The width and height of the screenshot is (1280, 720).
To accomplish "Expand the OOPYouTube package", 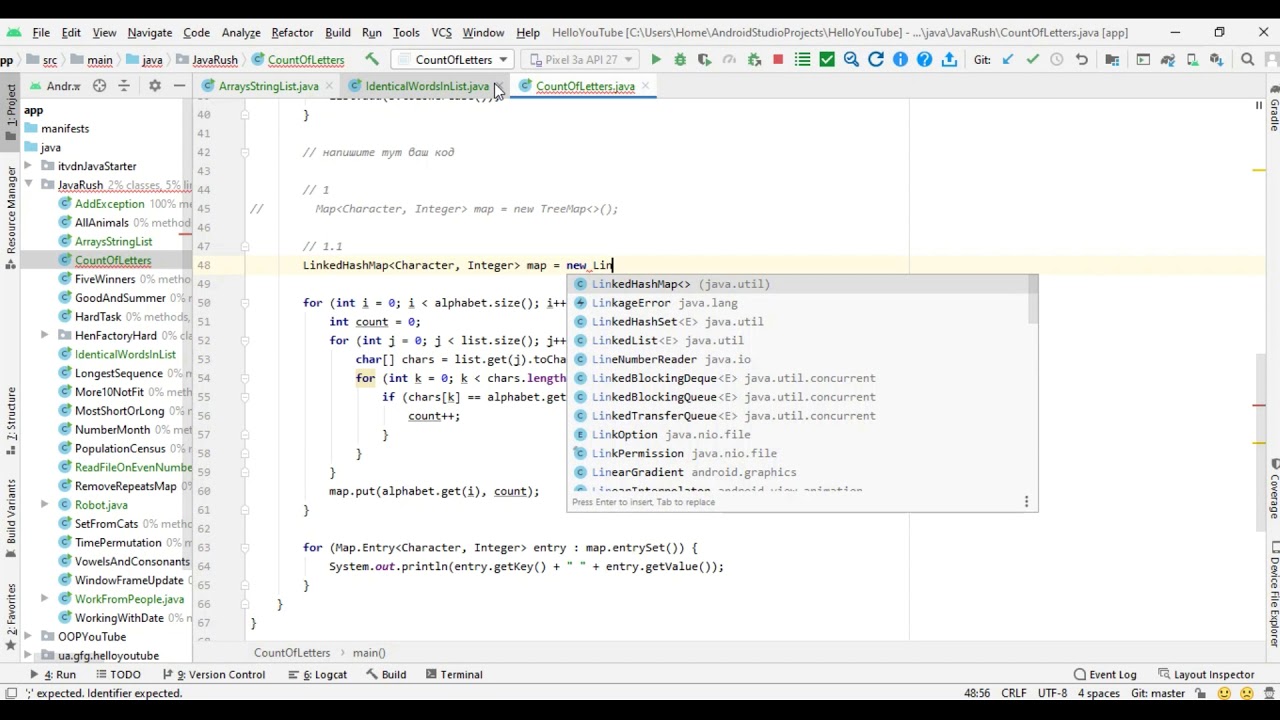I will (29, 637).
